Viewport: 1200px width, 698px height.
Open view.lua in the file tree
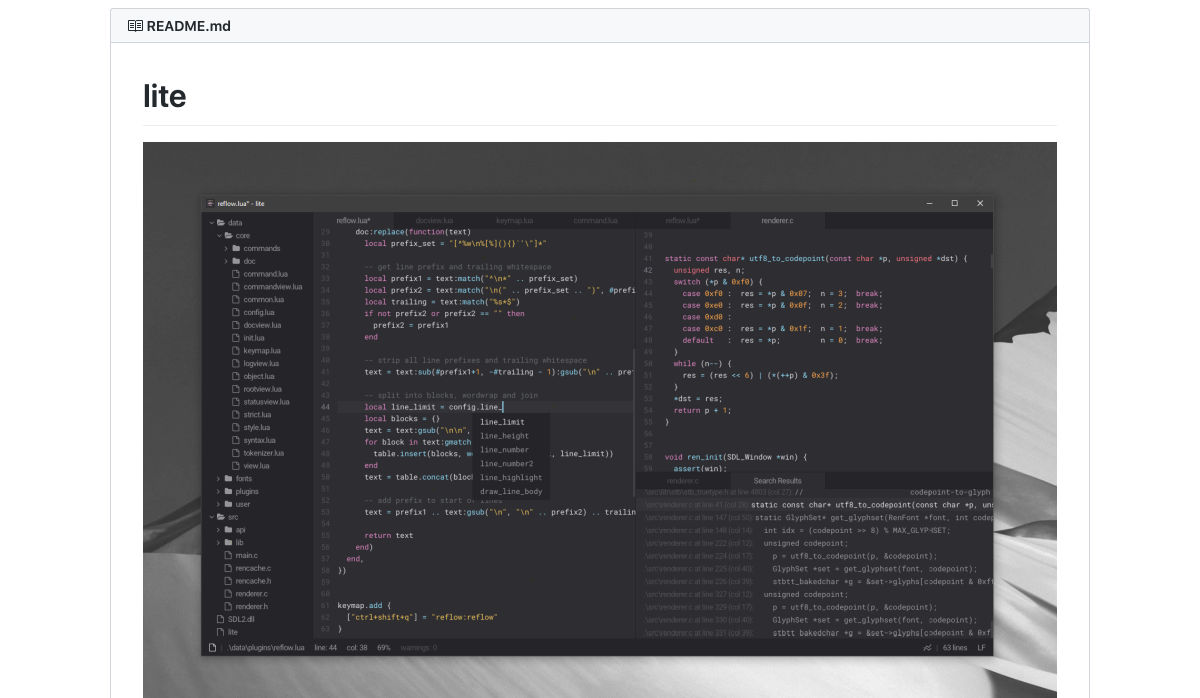tap(256, 466)
